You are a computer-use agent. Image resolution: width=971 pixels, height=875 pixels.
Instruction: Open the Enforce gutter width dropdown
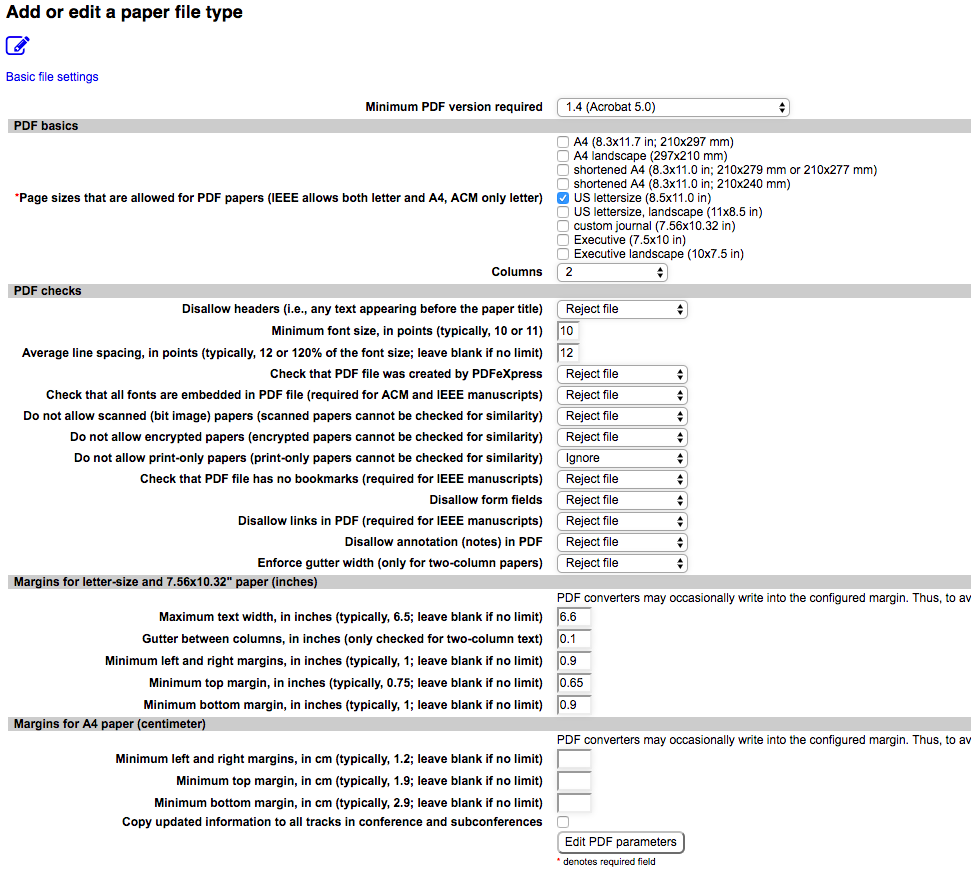coord(622,563)
